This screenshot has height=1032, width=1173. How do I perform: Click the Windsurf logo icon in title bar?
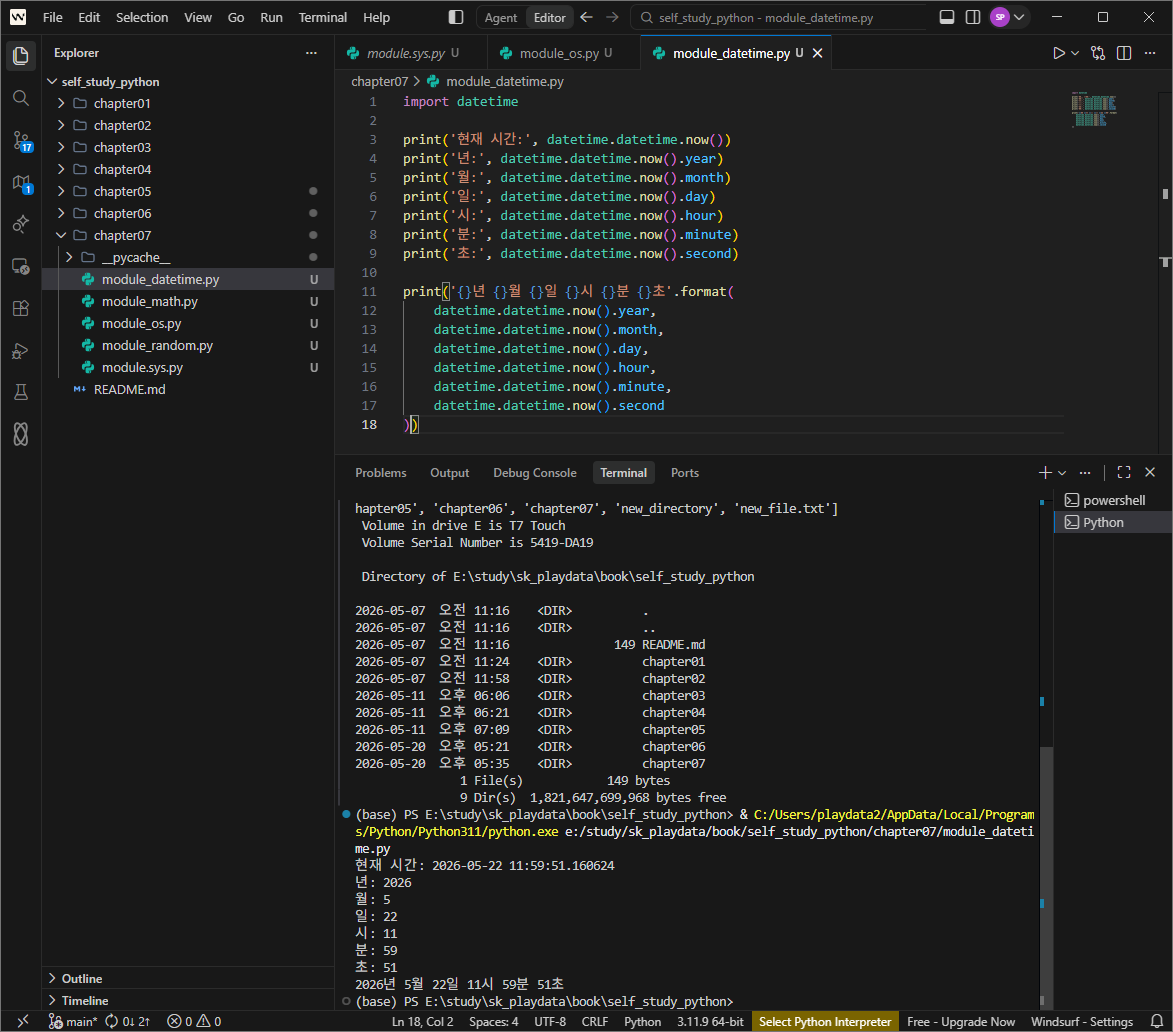click(x=18, y=17)
